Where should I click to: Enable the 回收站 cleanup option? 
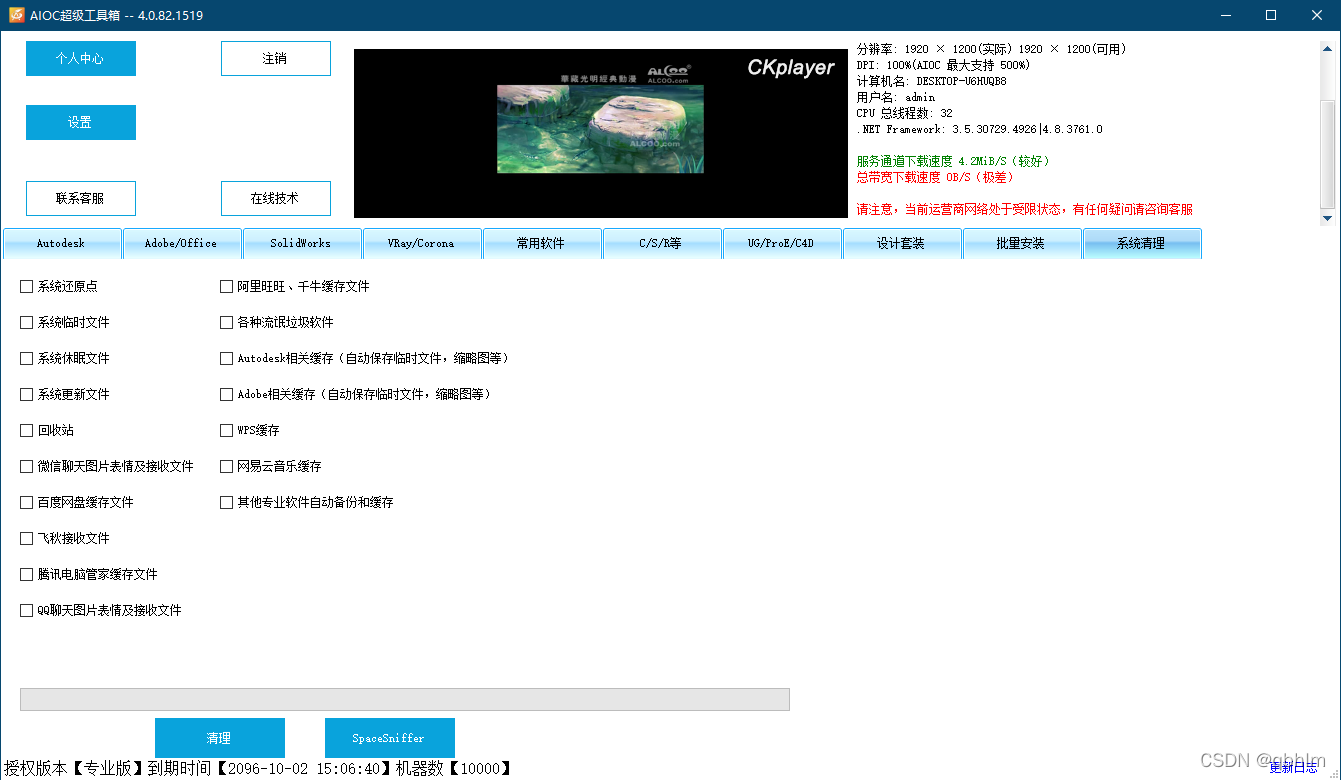coord(26,430)
